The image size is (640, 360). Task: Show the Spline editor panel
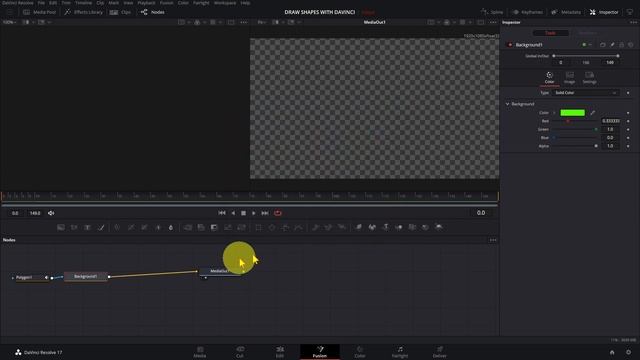click(x=492, y=12)
